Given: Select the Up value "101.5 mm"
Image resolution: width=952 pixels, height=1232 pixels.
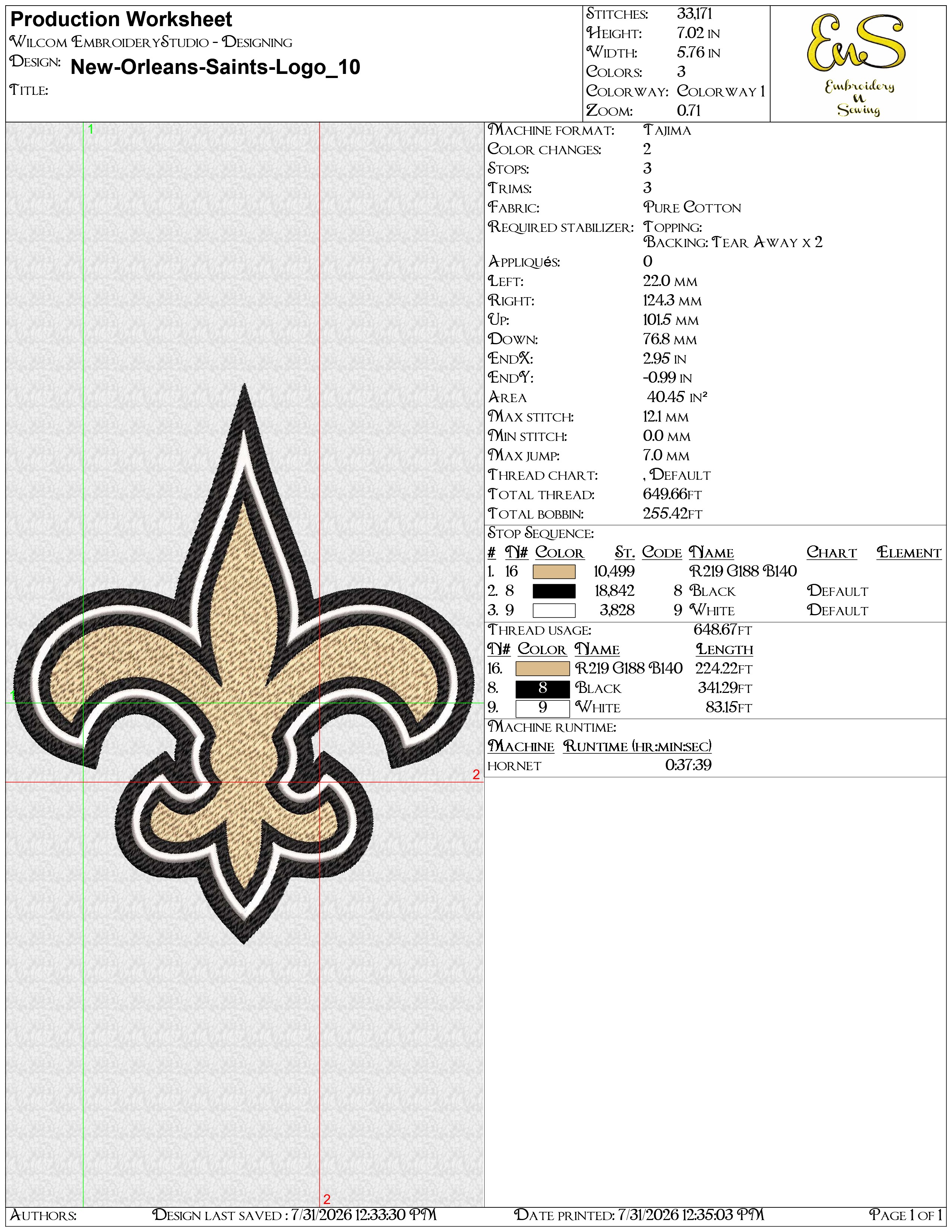Looking at the screenshot, I should coord(671,320).
